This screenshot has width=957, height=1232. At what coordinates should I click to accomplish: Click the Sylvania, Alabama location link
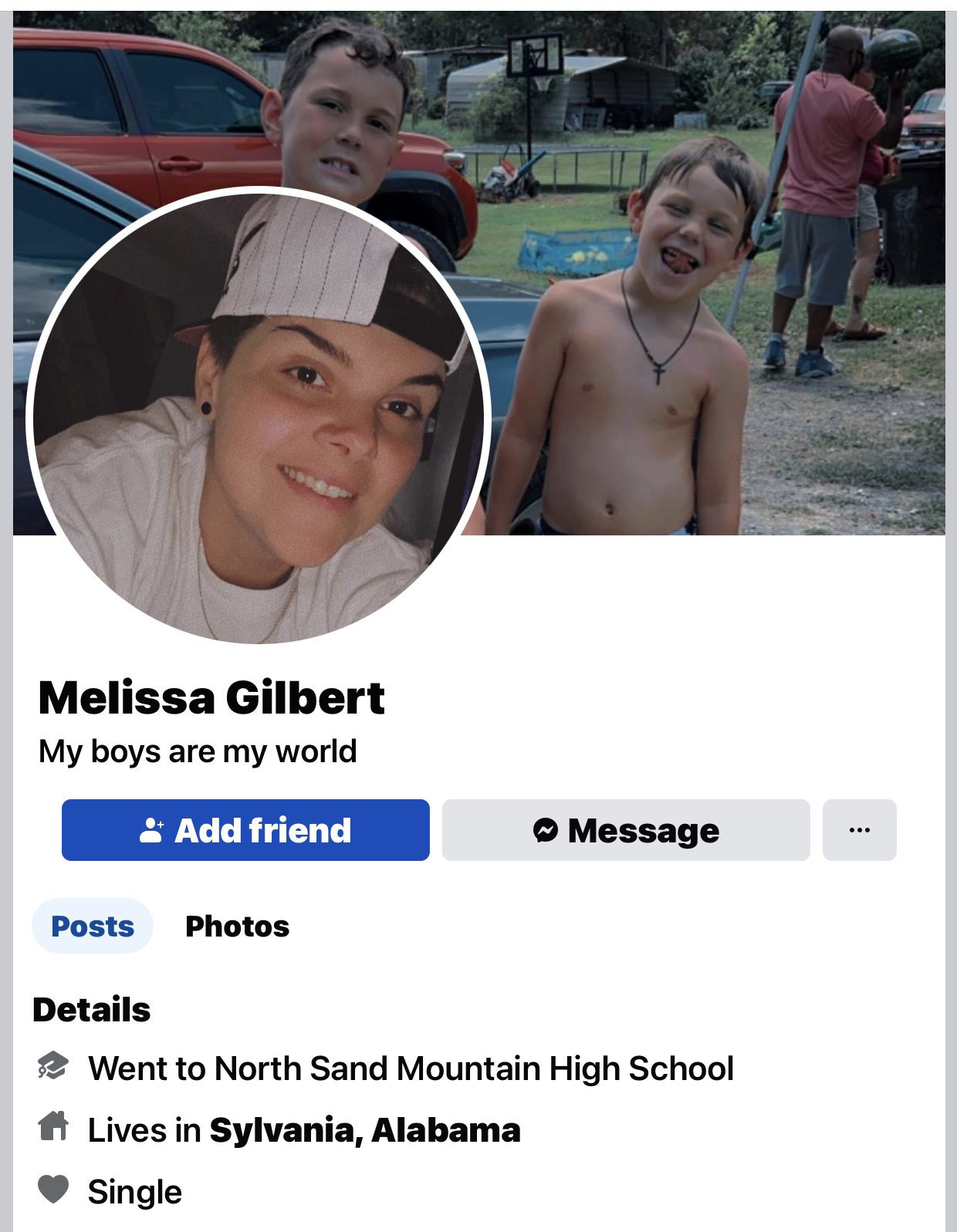[365, 1130]
